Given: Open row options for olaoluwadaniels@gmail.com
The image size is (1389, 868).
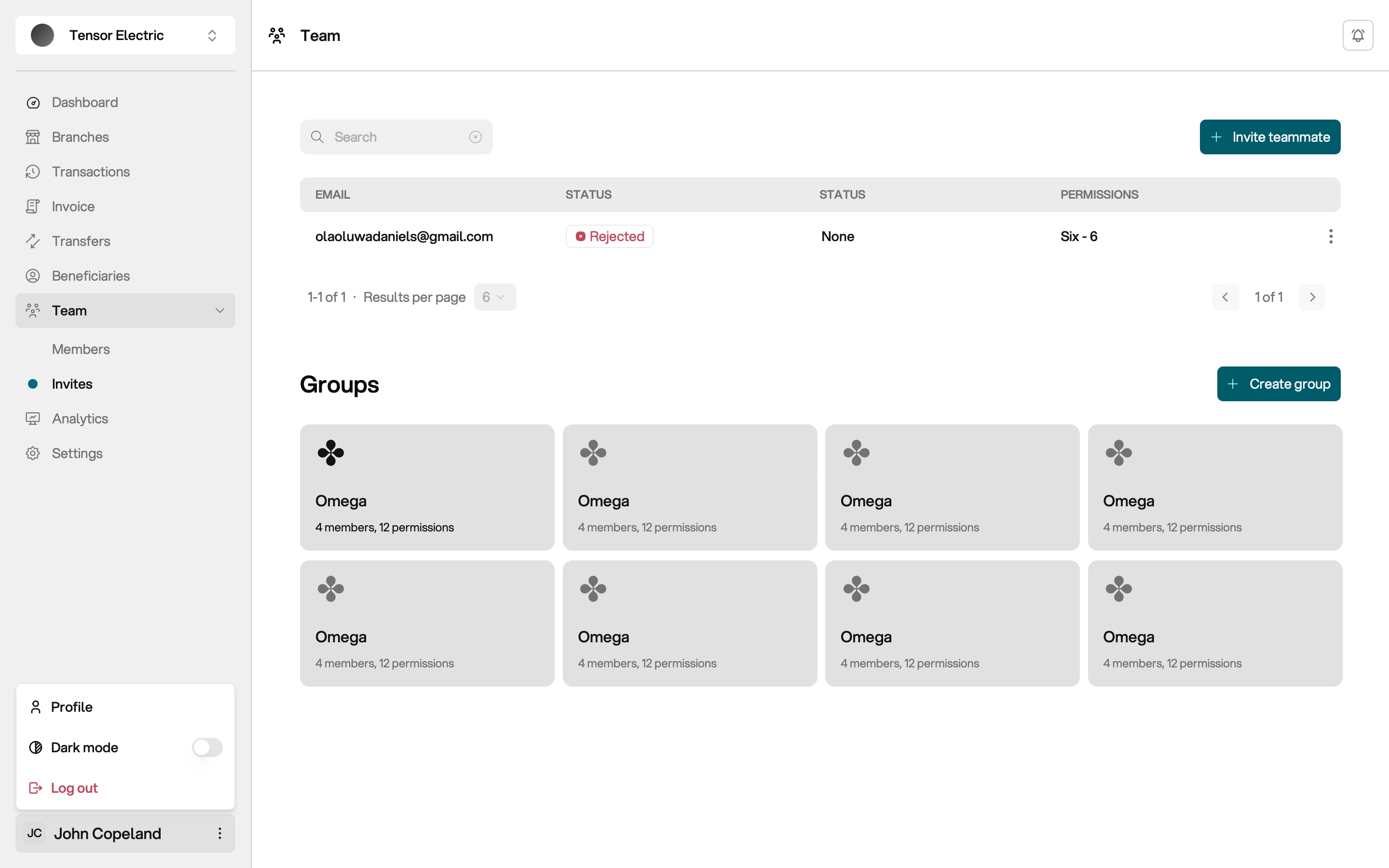Looking at the screenshot, I should [x=1331, y=236].
